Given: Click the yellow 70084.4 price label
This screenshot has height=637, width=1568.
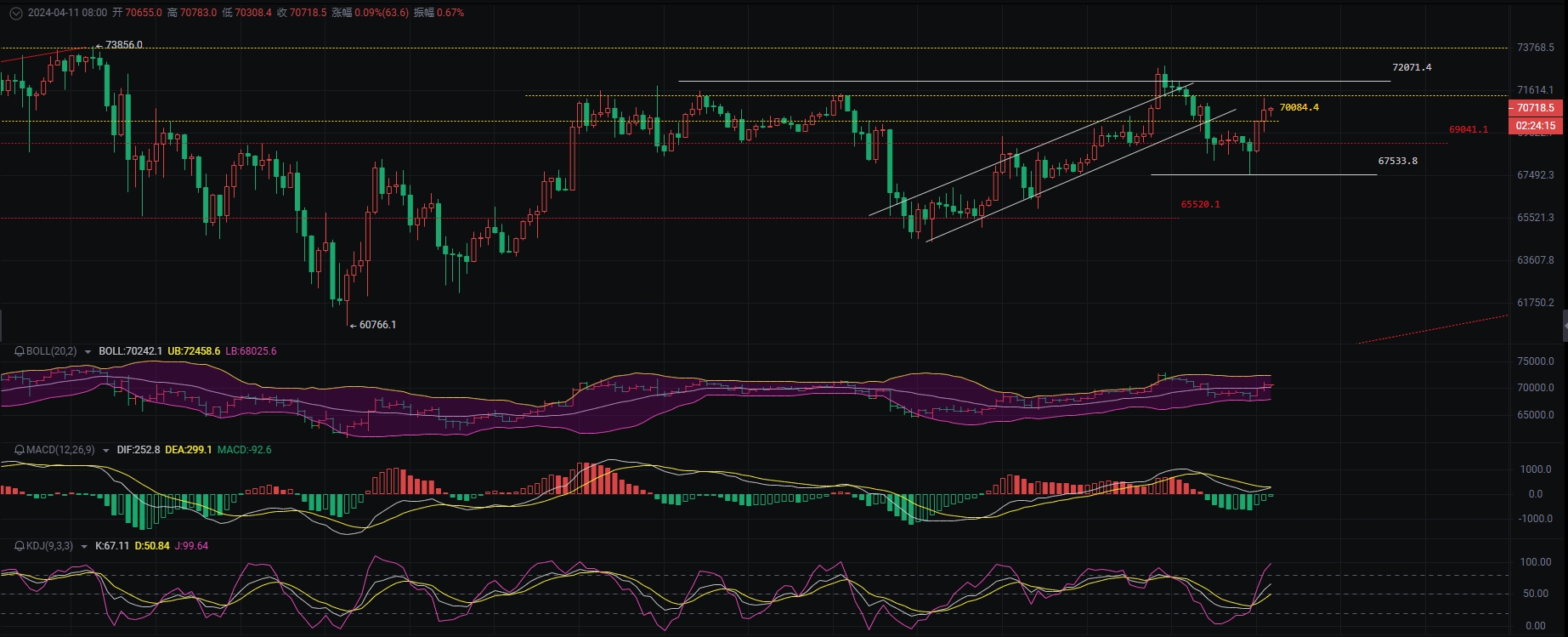Looking at the screenshot, I should click(x=1299, y=107).
